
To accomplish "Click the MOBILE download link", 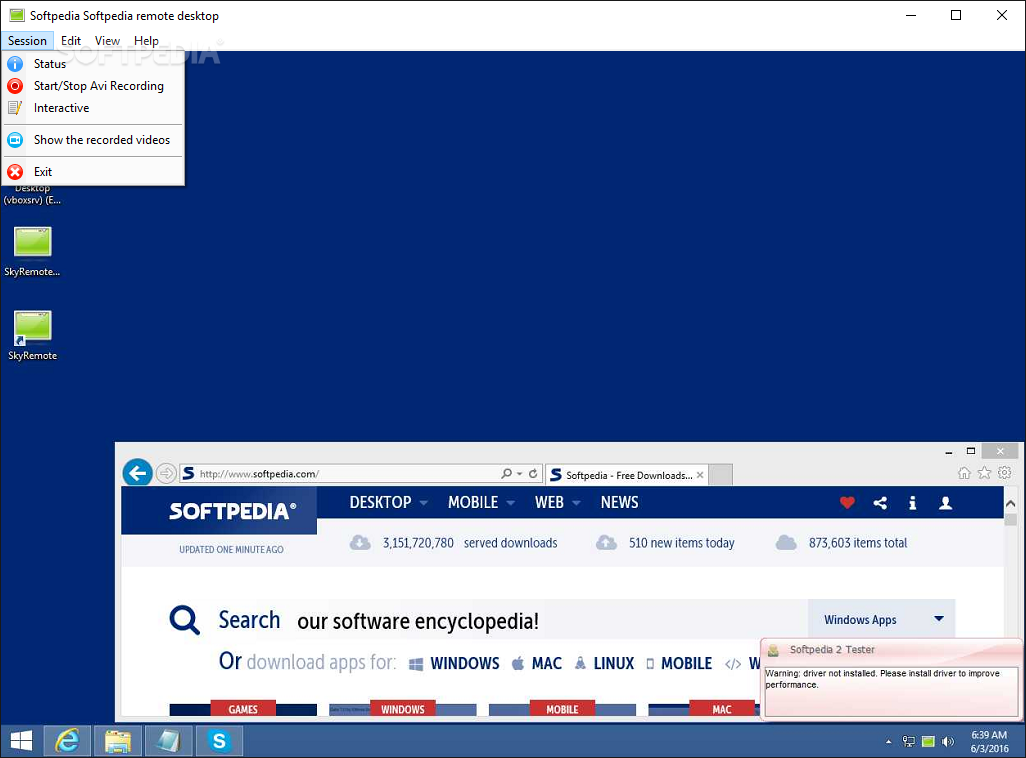I will tap(679, 664).
